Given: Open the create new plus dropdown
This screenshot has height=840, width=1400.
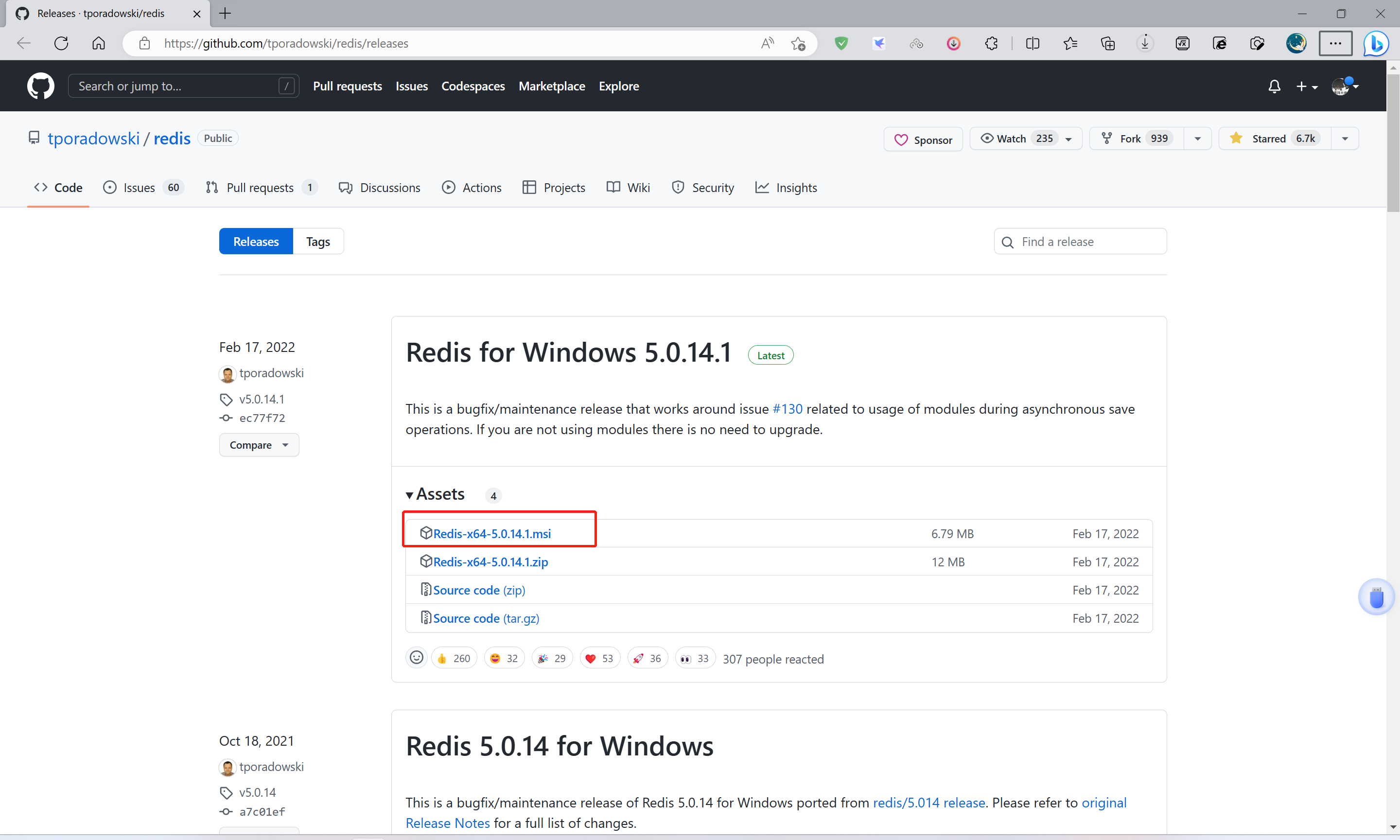Looking at the screenshot, I should [1307, 86].
